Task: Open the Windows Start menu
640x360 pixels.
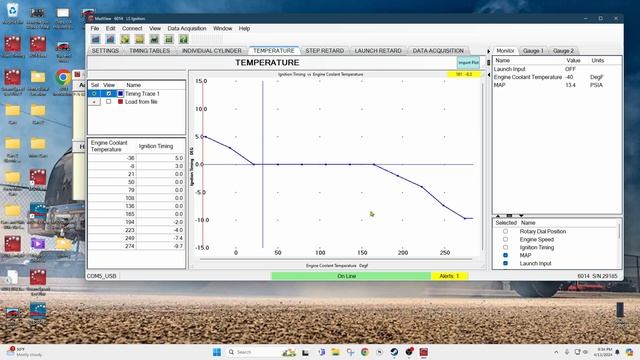Action: point(217,352)
